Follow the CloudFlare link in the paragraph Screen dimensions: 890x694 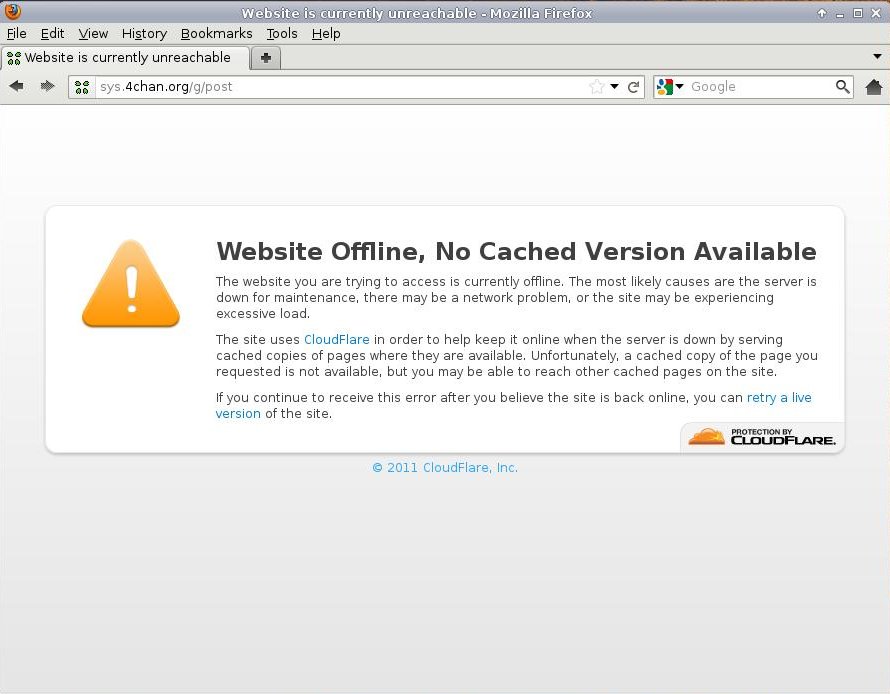tap(337, 339)
